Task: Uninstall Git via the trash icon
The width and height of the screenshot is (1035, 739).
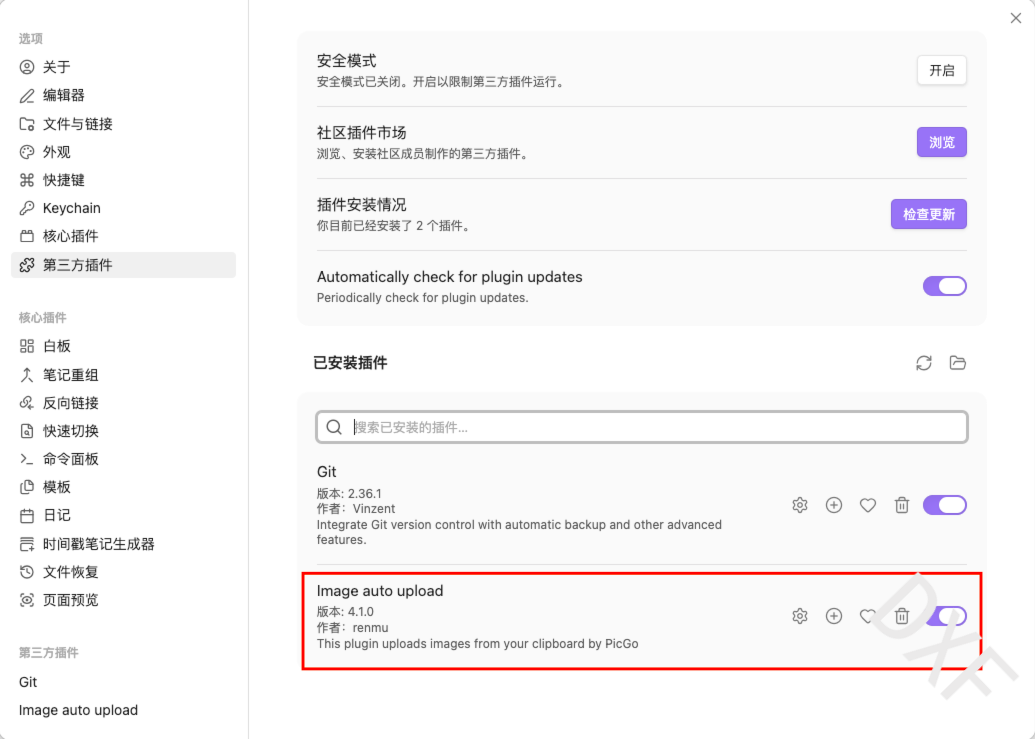Action: click(902, 505)
